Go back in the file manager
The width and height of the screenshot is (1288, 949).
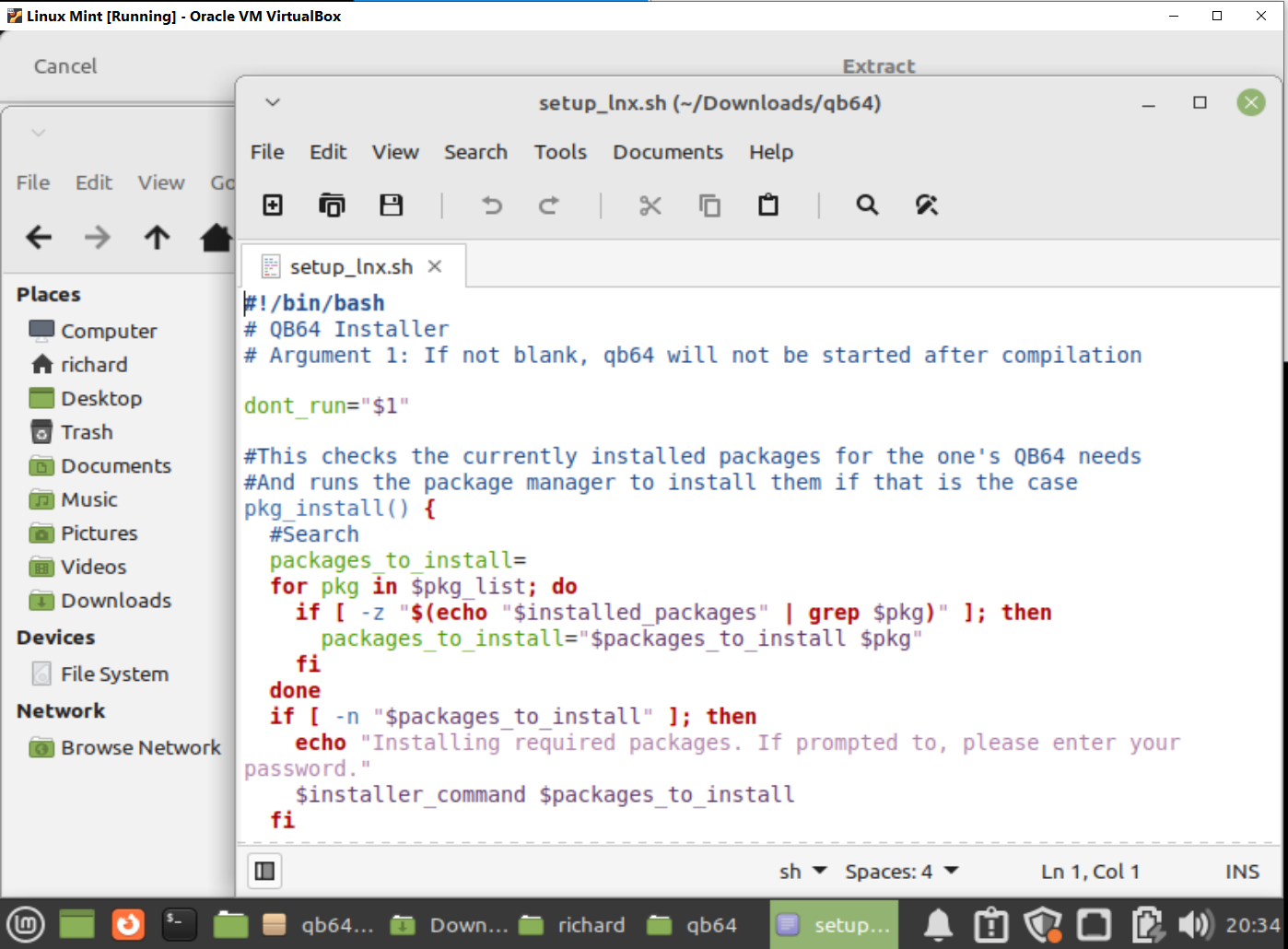pyautogui.click(x=39, y=238)
